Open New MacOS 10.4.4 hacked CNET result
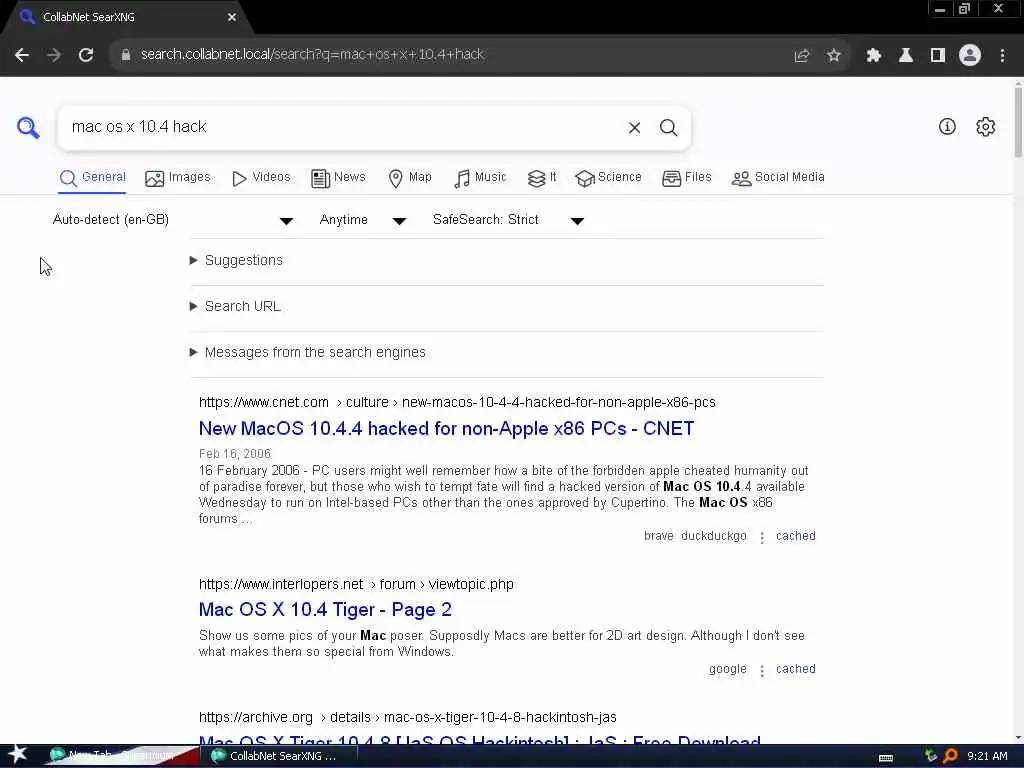1024x768 pixels. [446, 429]
